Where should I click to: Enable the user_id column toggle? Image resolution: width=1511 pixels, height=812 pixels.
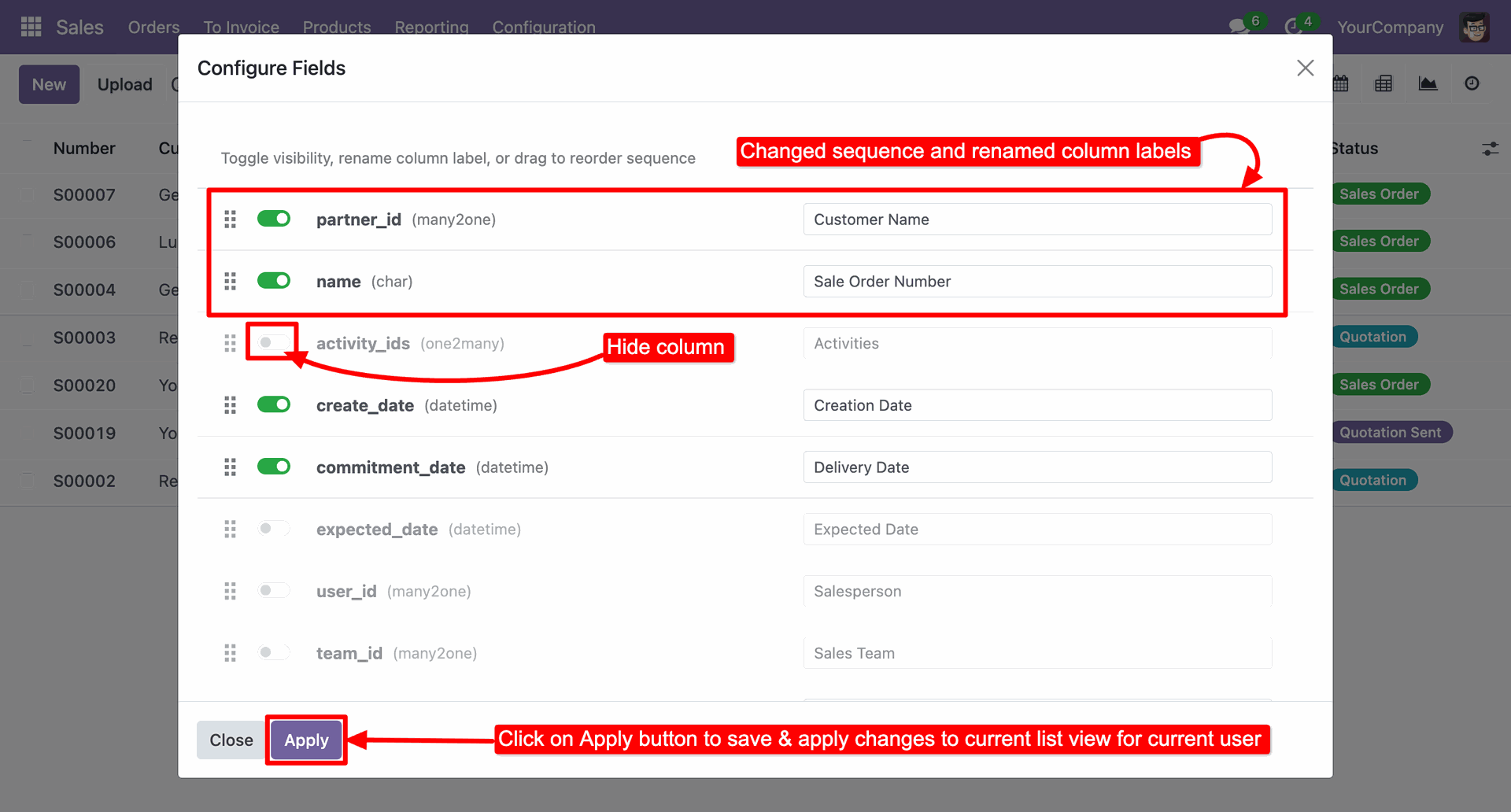coord(274,590)
